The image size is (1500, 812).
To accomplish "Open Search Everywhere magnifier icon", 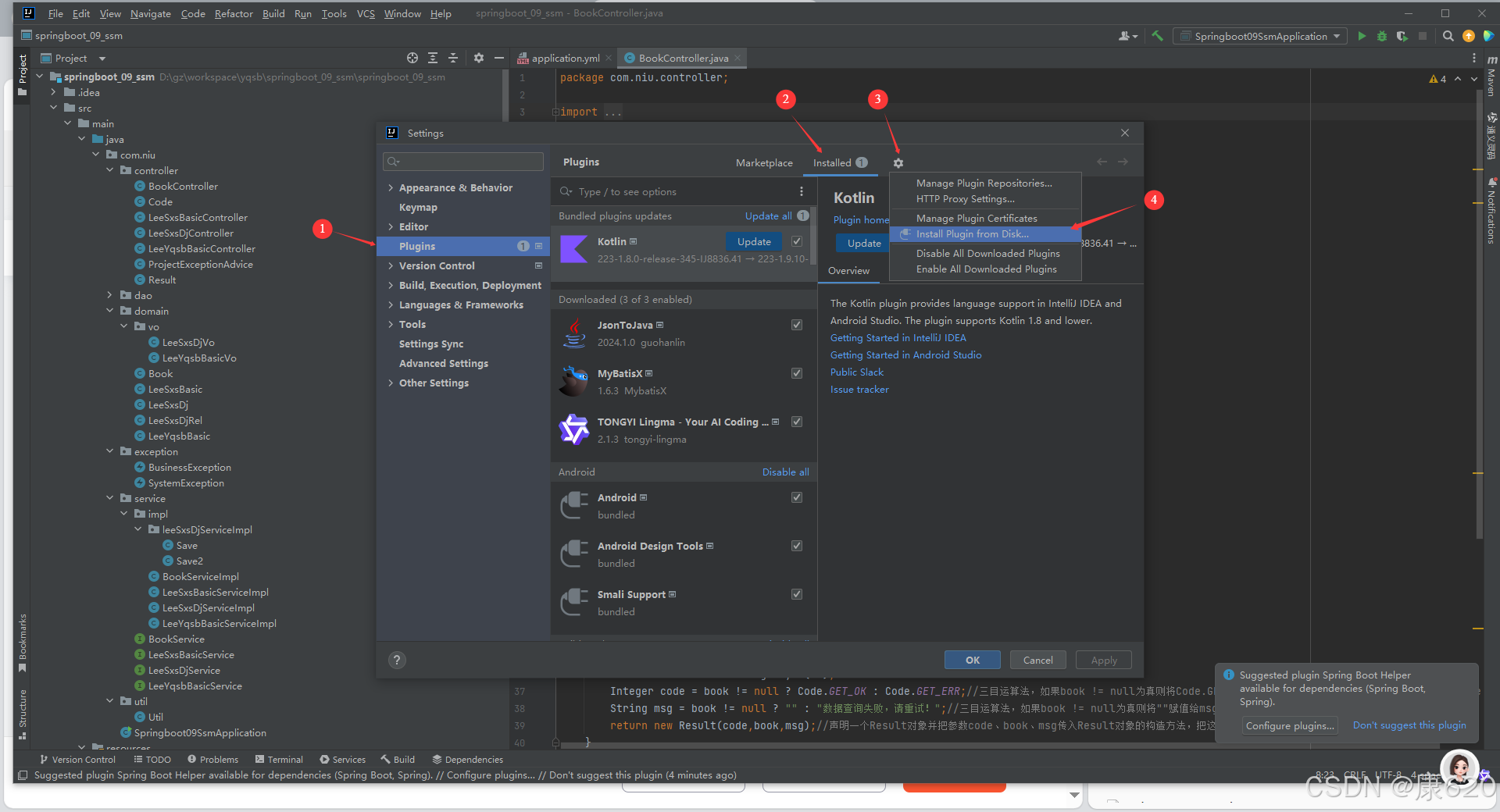I will pos(1448,36).
